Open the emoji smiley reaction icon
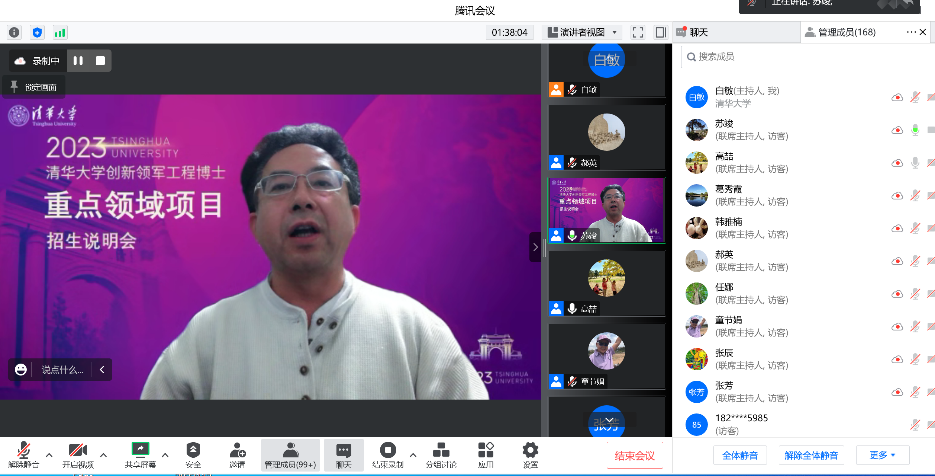935x476 pixels. pos(21,369)
